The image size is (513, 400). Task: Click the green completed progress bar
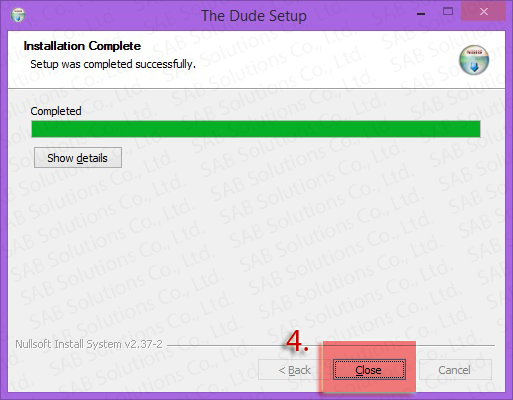click(256, 129)
